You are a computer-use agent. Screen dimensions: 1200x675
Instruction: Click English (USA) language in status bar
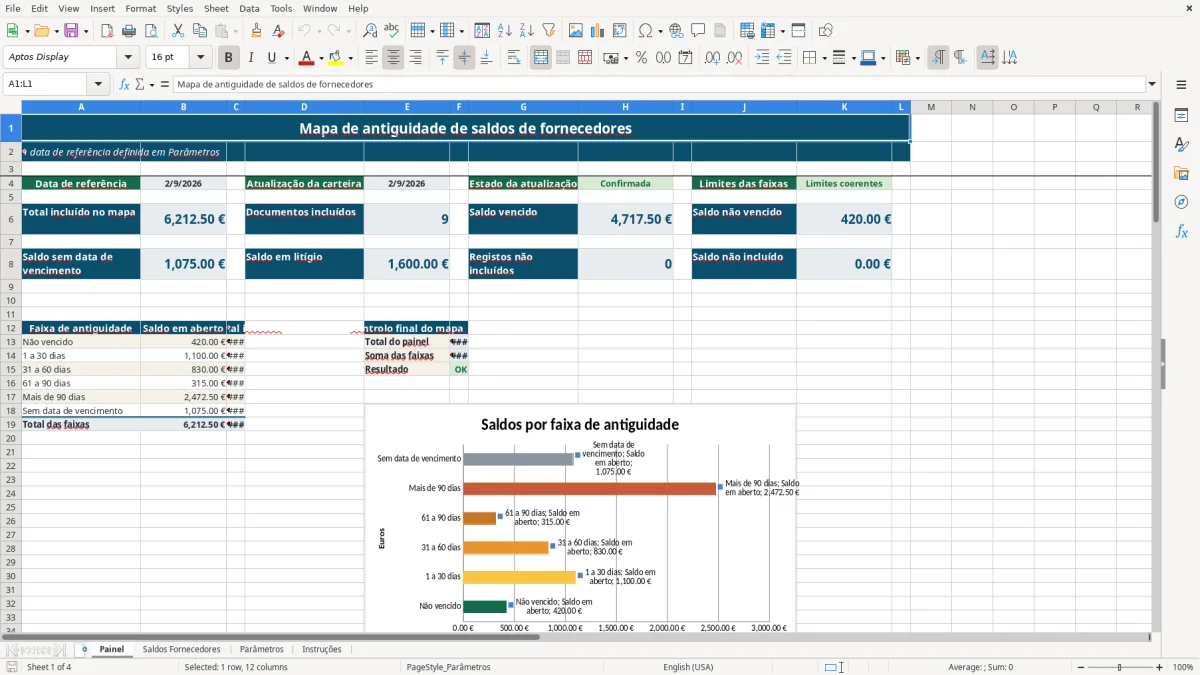coord(688,667)
